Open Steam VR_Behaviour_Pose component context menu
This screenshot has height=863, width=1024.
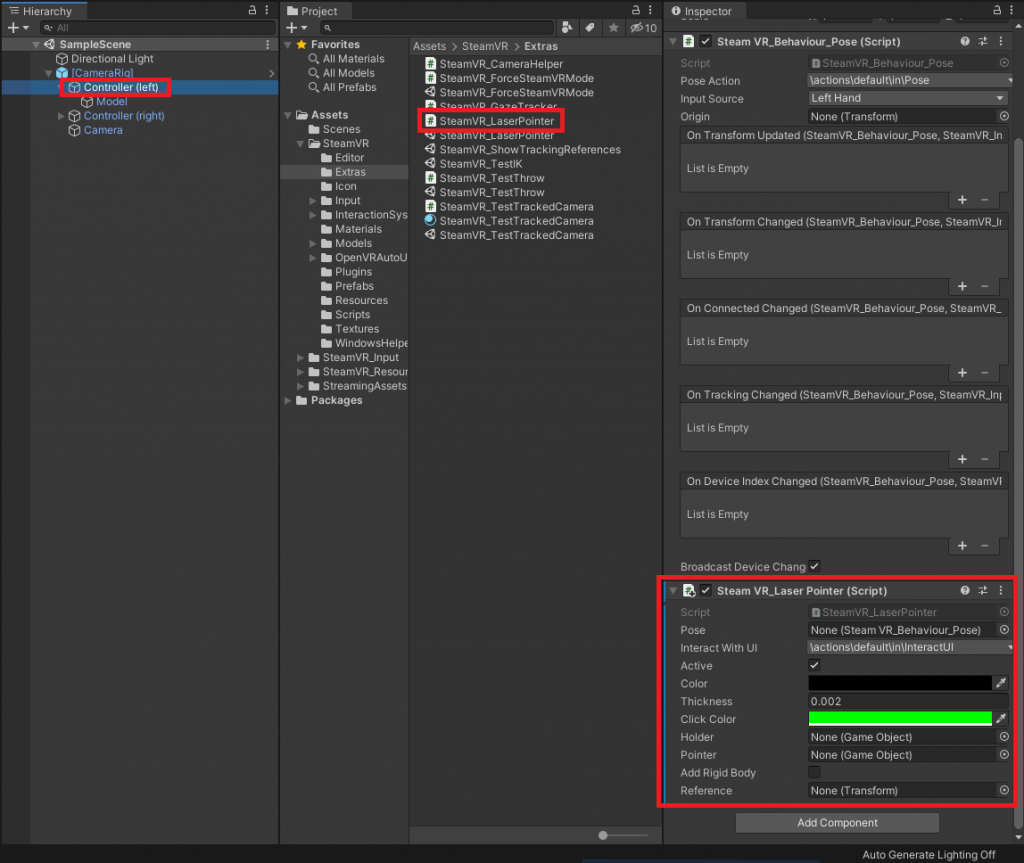click(1001, 41)
